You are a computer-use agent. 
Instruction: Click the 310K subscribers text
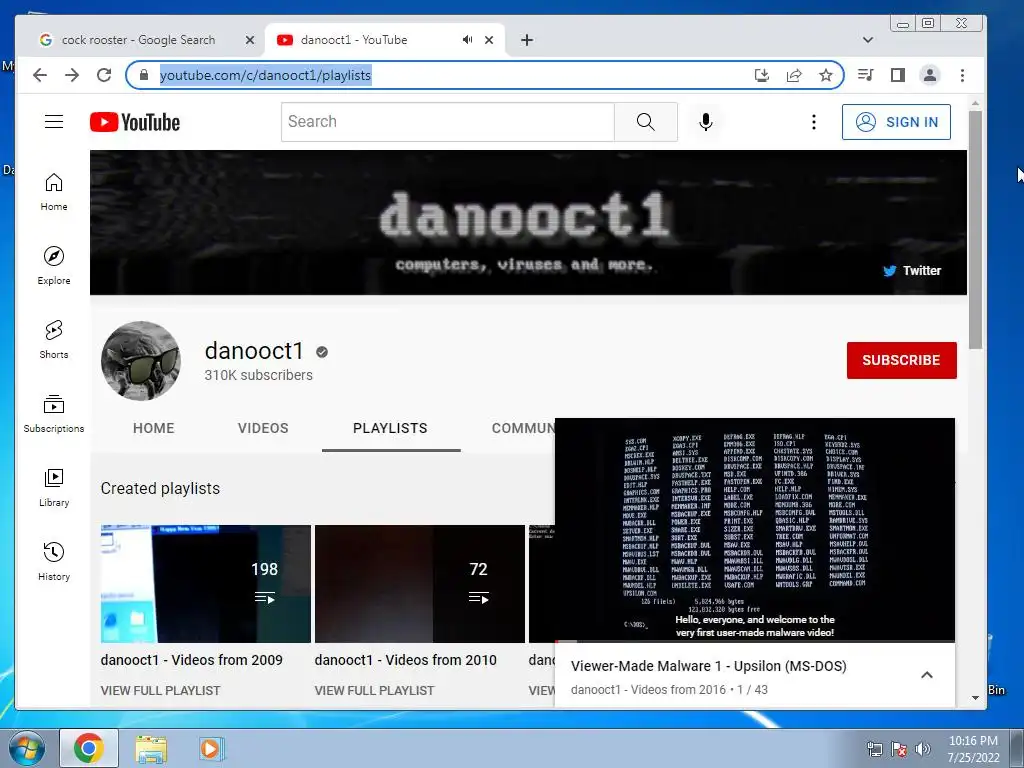click(259, 376)
